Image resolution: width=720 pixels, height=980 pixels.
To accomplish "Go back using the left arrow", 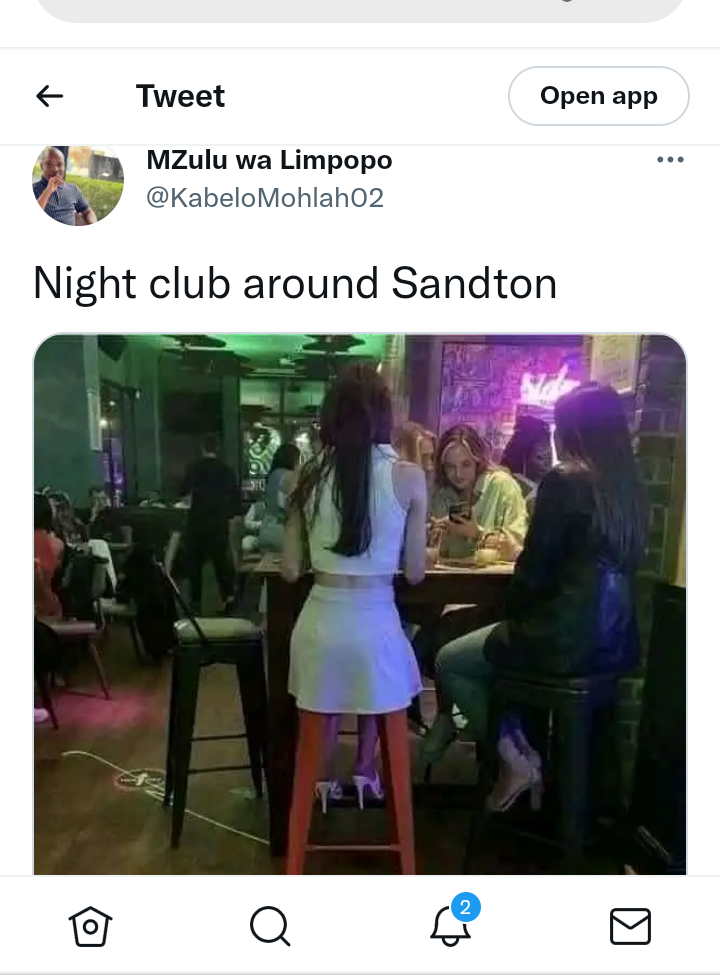I will pos(49,96).
